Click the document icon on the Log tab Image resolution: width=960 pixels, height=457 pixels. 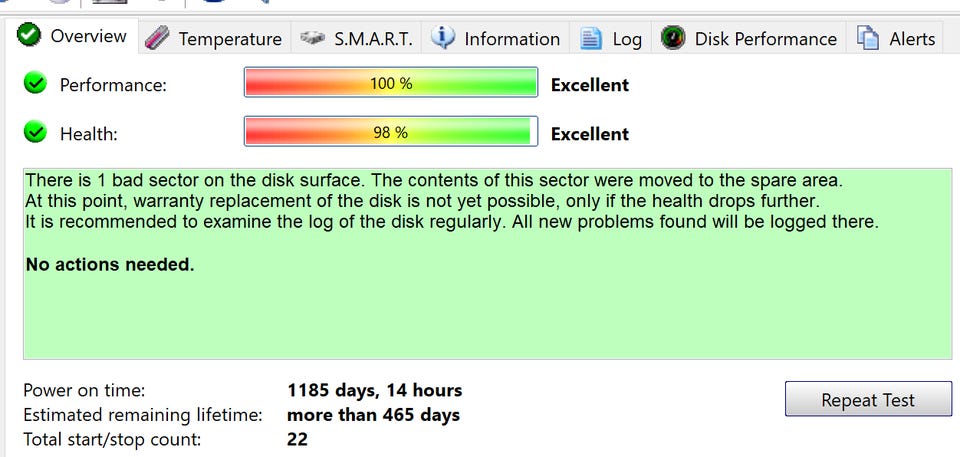(592, 39)
